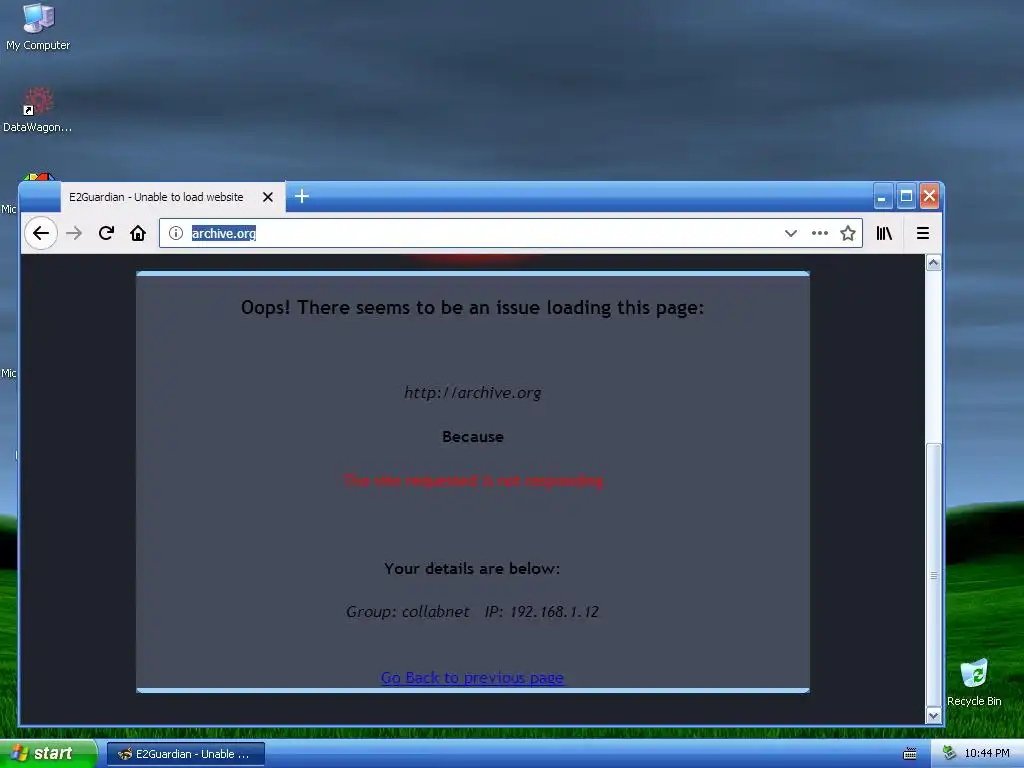
Task: Open the page actions three-dot menu
Action: [x=820, y=233]
